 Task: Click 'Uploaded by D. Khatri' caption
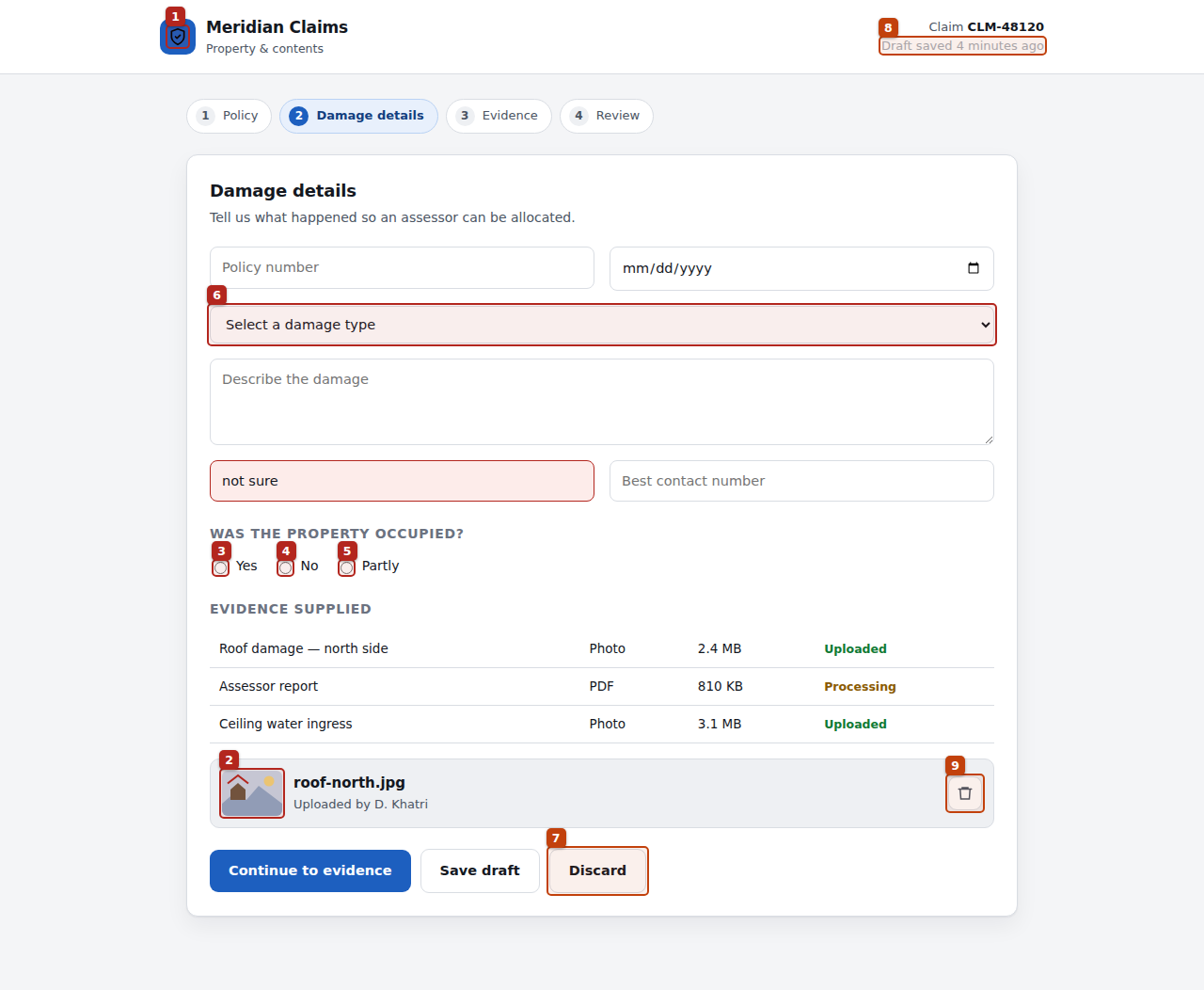pyautogui.click(x=360, y=804)
